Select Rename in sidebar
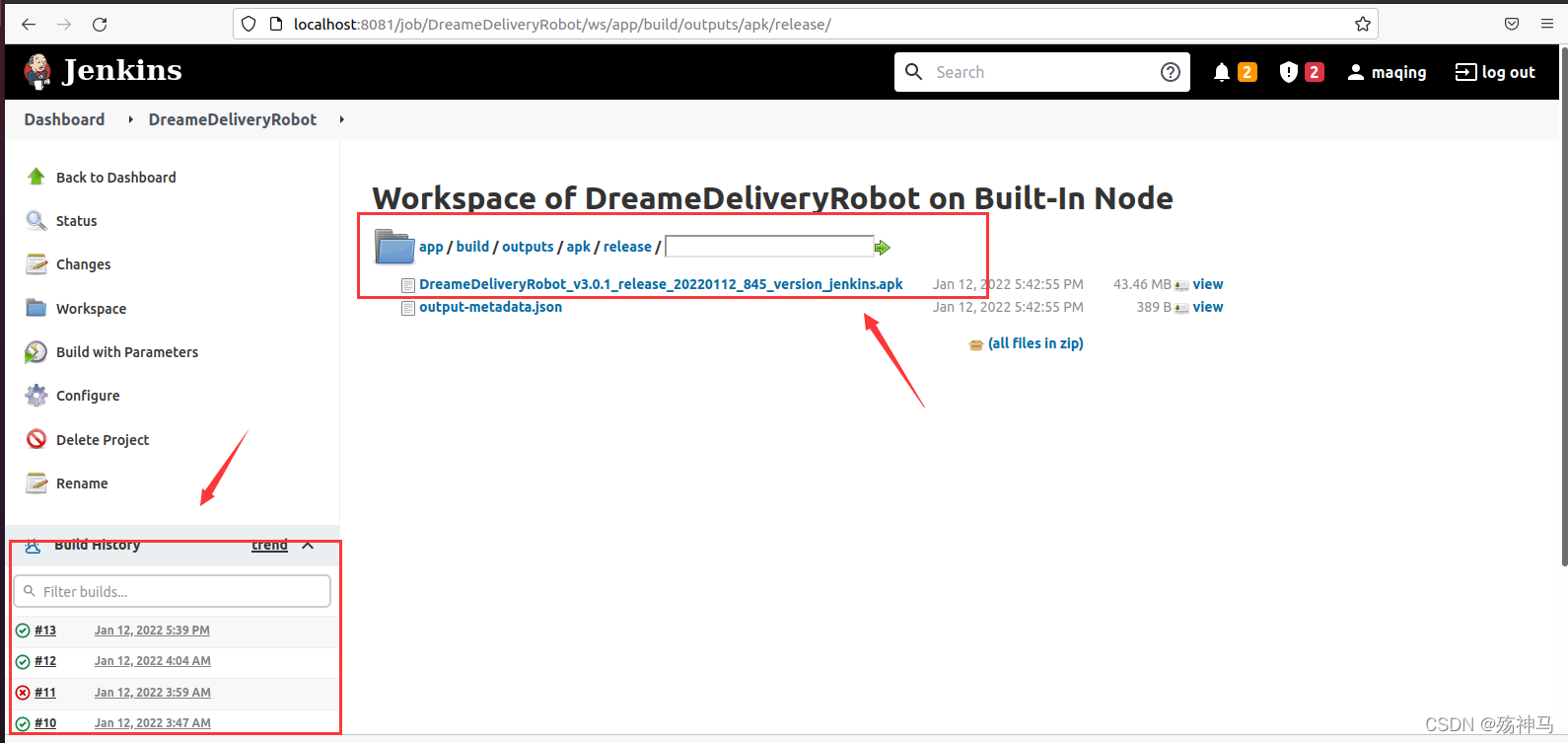1568x743 pixels. click(82, 483)
